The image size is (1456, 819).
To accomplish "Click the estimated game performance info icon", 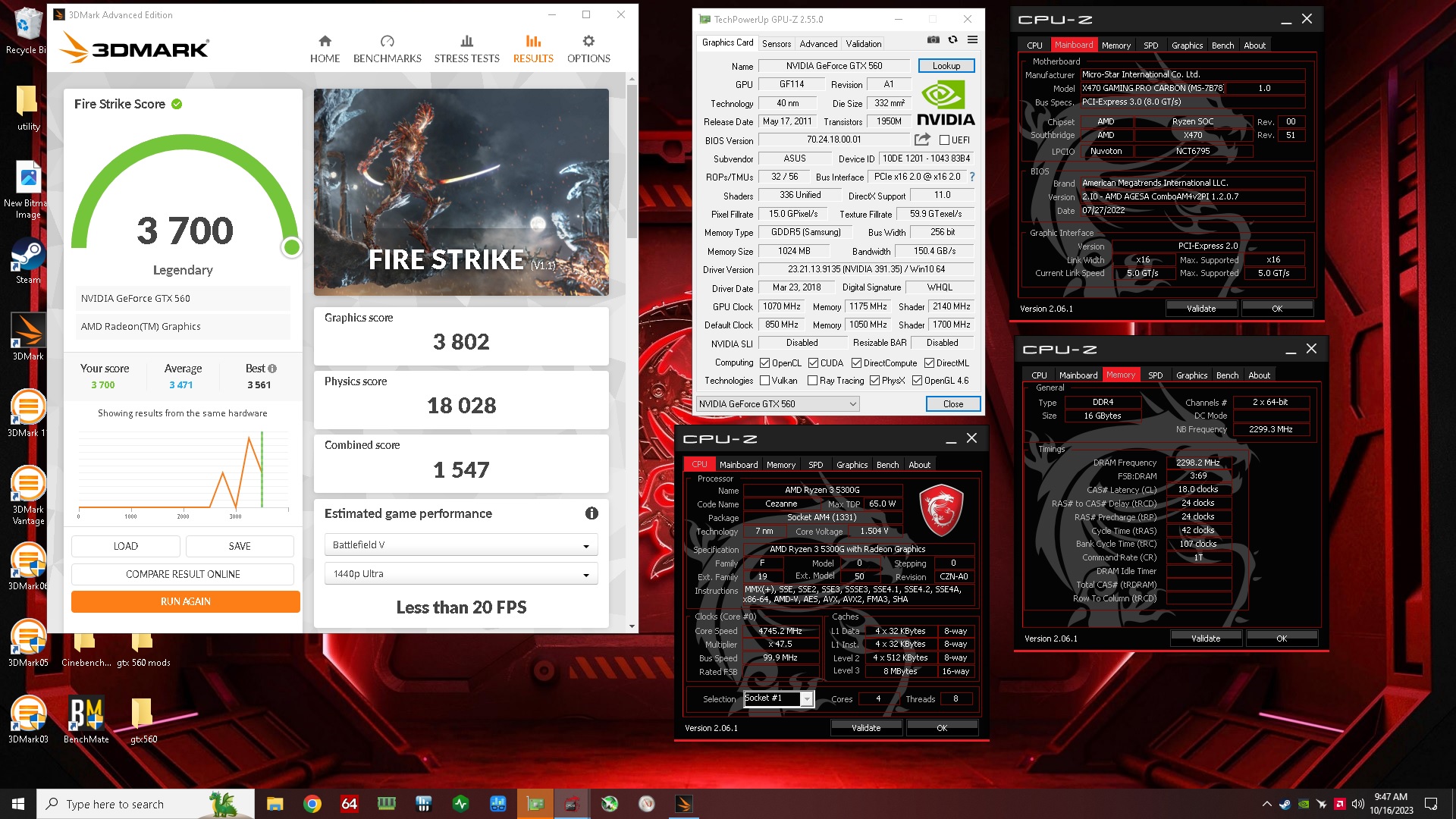I will [x=591, y=513].
